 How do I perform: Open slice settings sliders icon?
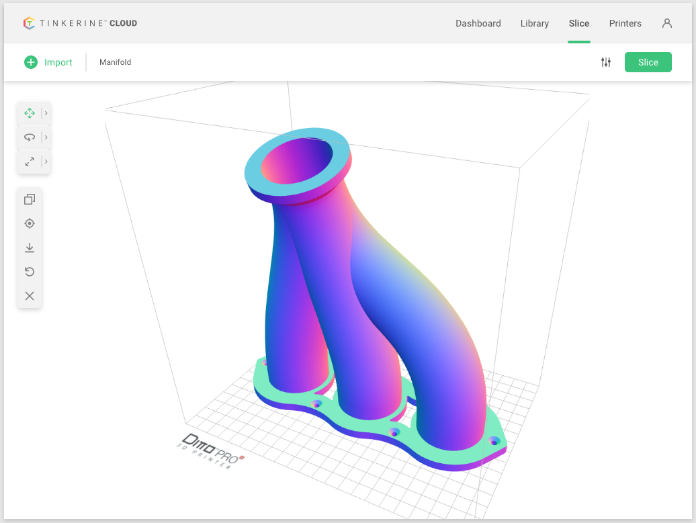pyautogui.click(x=606, y=62)
